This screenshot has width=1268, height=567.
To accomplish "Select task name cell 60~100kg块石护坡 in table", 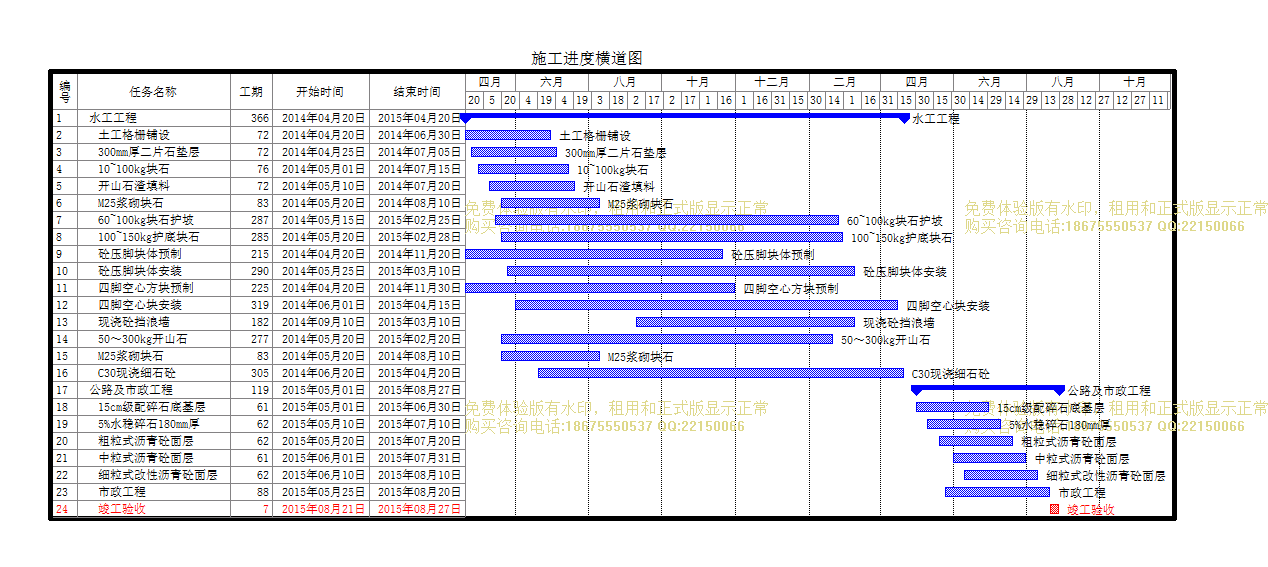I will [x=153, y=220].
